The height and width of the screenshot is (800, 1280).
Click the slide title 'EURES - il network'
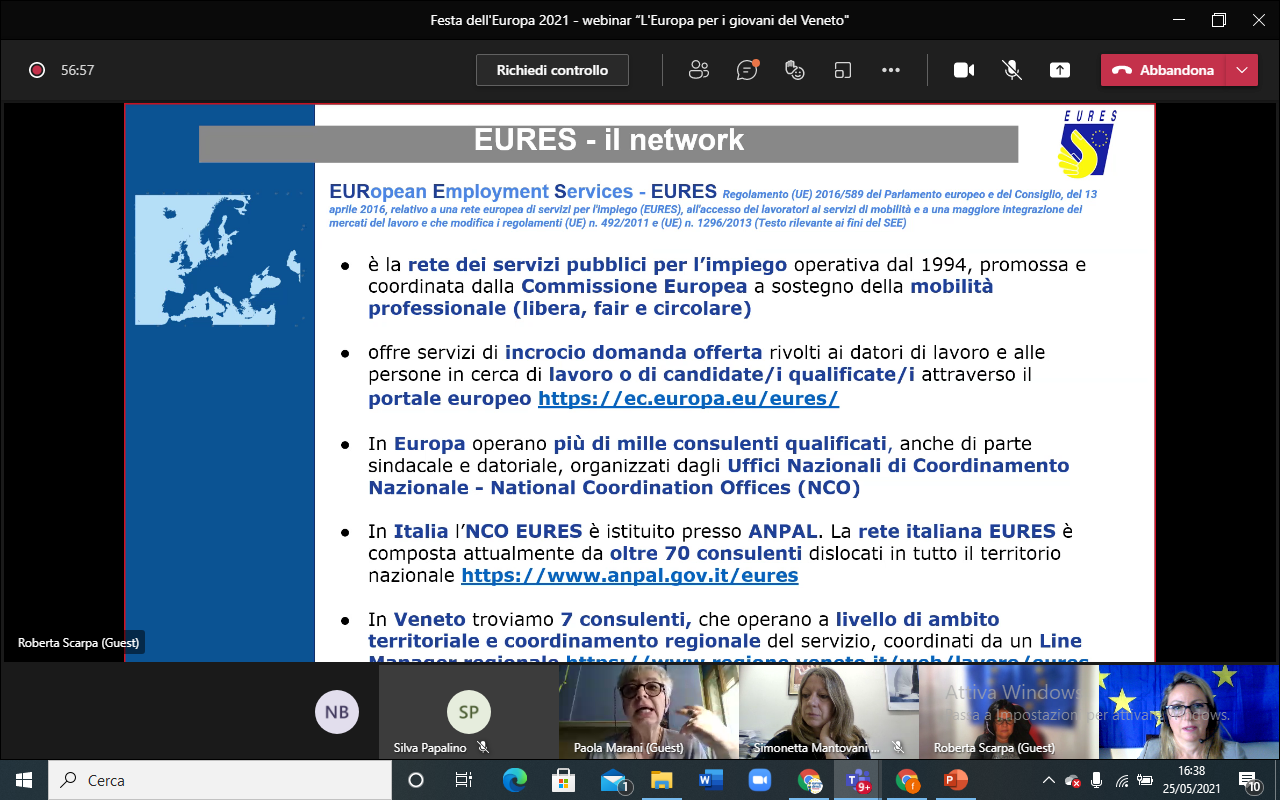[x=608, y=141]
